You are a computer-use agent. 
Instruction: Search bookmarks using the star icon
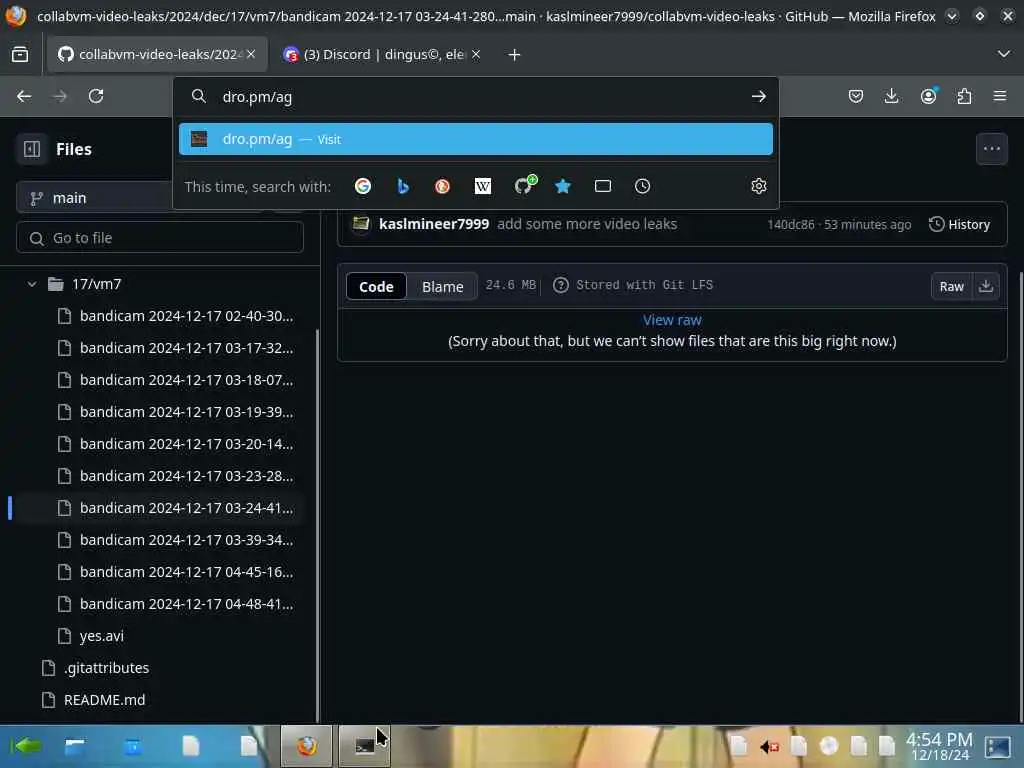[563, 187]
